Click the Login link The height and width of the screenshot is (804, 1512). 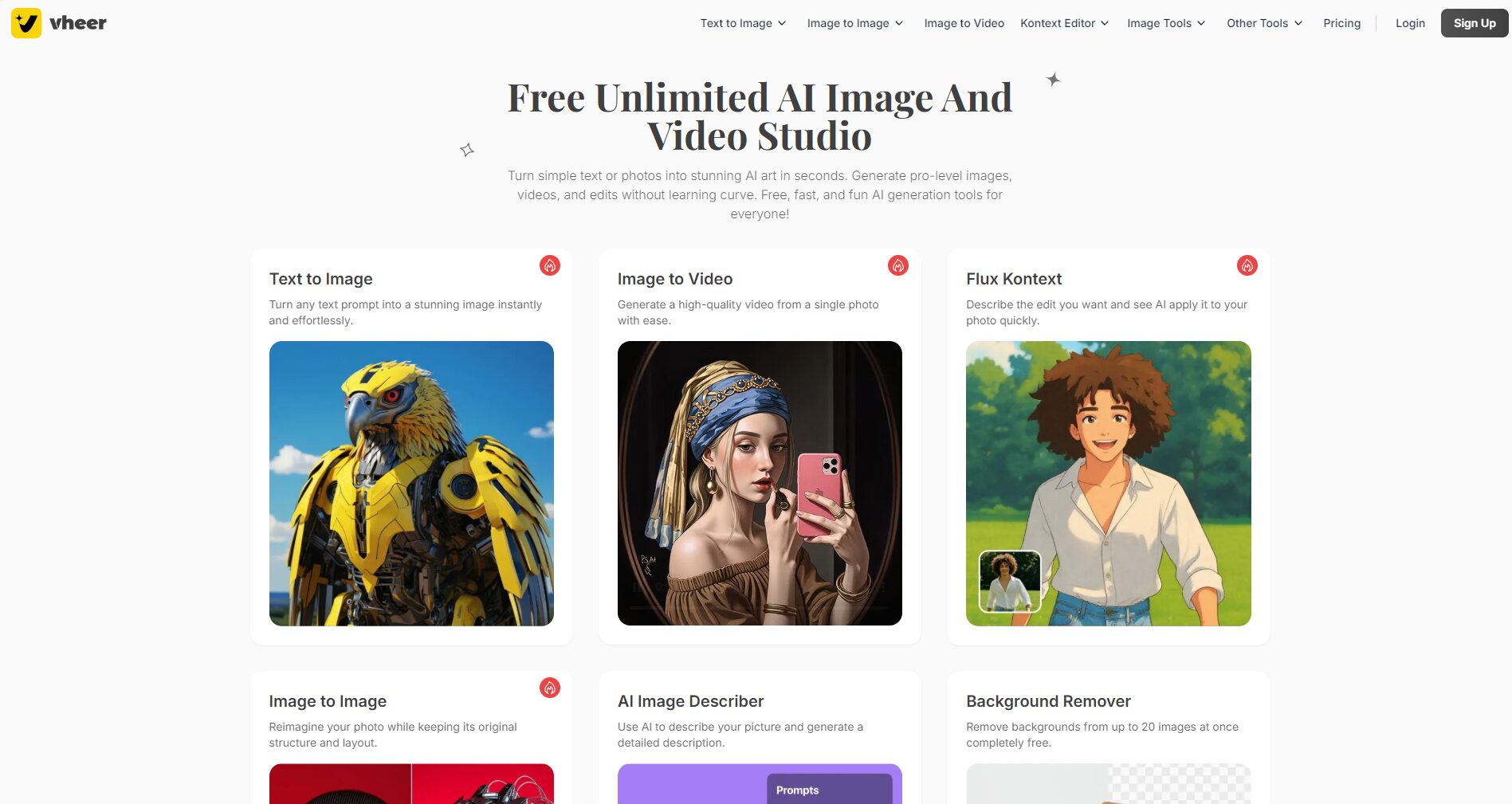pyautogui.click(x=1409, y=23)
